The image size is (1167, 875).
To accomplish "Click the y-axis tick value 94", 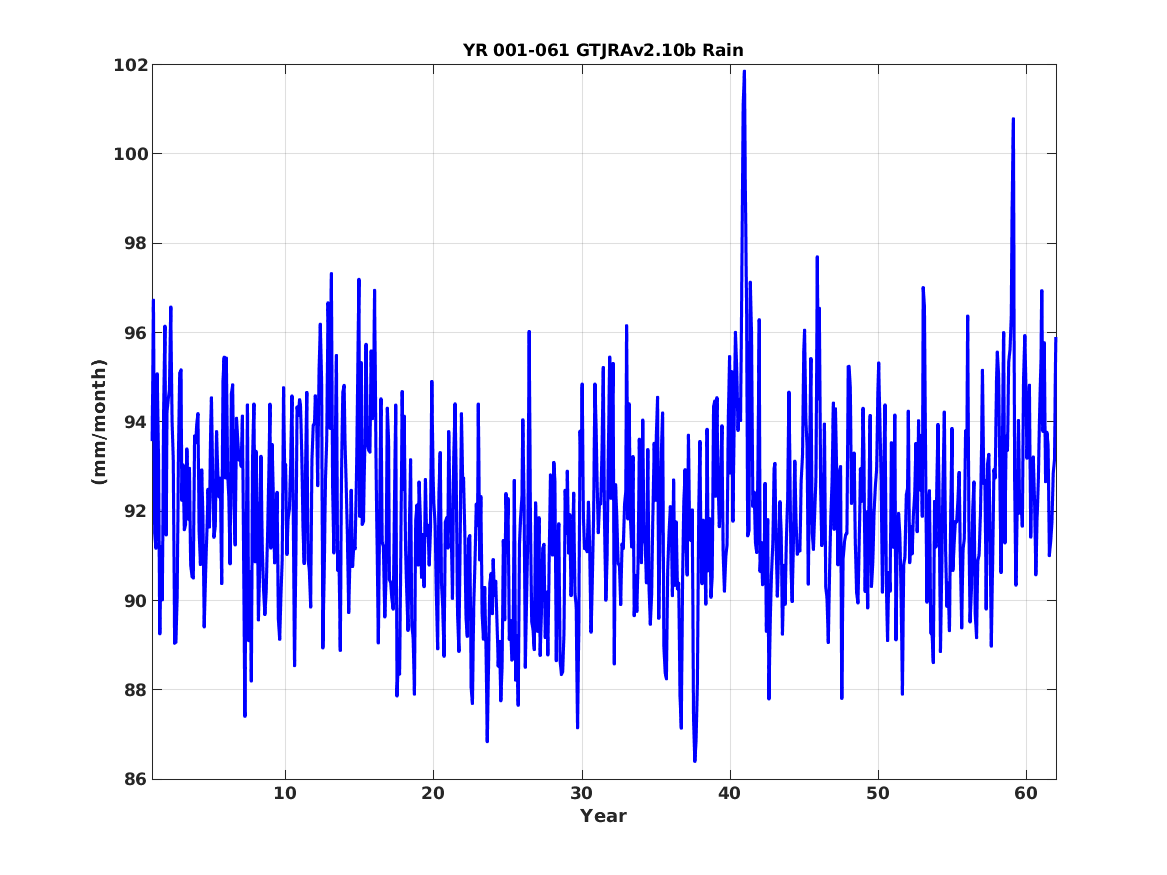I will coord(135,422).
